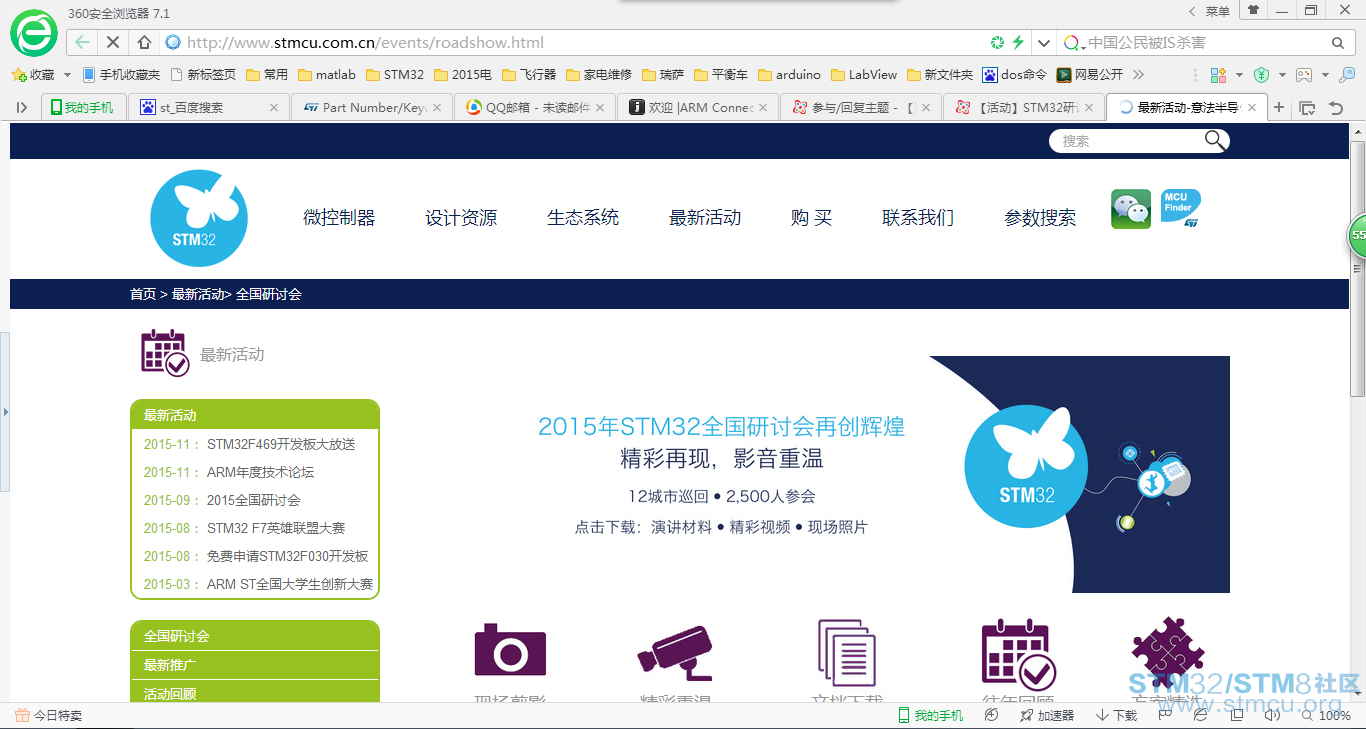Screen dimensions: 1366x729
Task: Select 全国研讨会 in the green sidebar menu
Action: click(x=255, y=636)
